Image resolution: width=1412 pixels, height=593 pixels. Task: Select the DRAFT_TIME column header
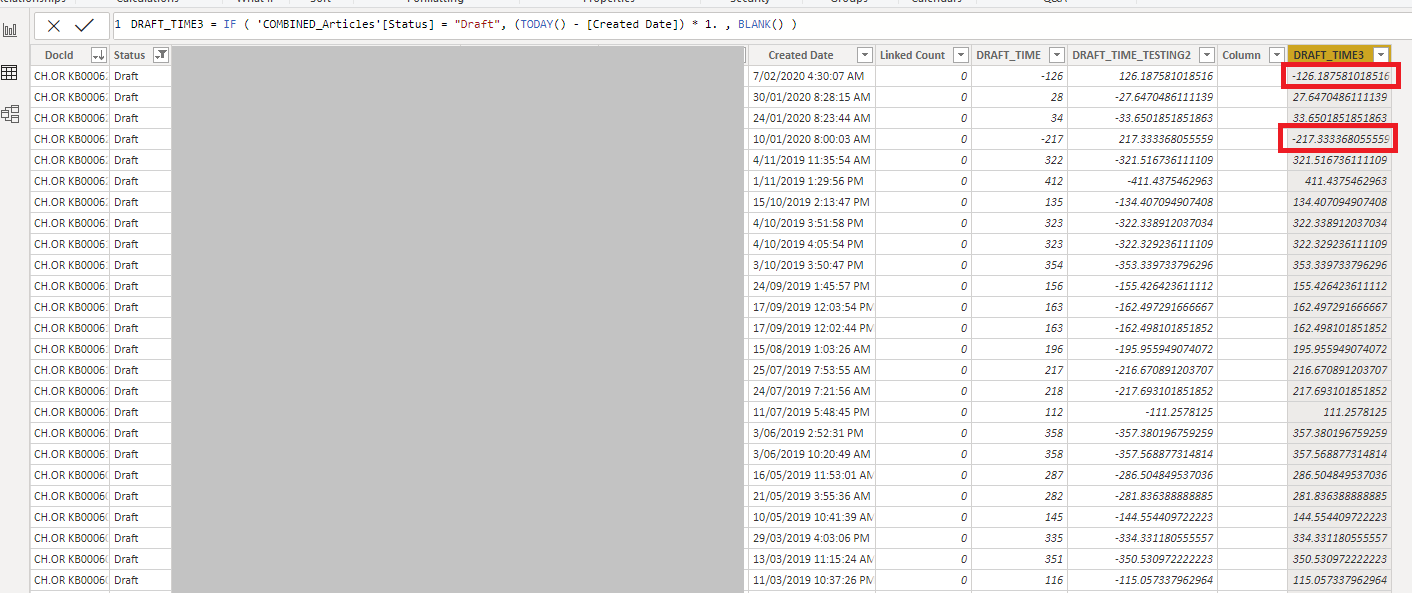tap(1008, 55)
